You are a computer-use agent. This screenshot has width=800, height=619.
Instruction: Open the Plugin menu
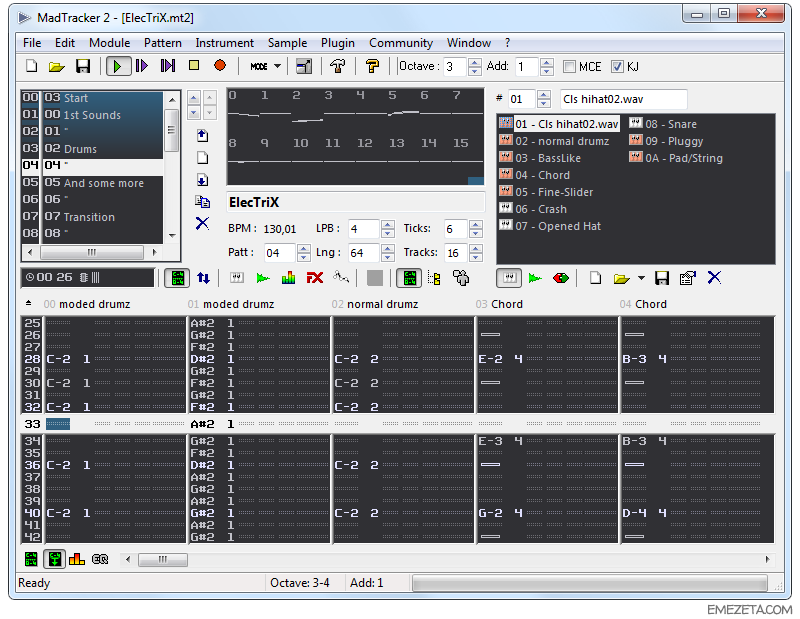(x=338, y=43)
